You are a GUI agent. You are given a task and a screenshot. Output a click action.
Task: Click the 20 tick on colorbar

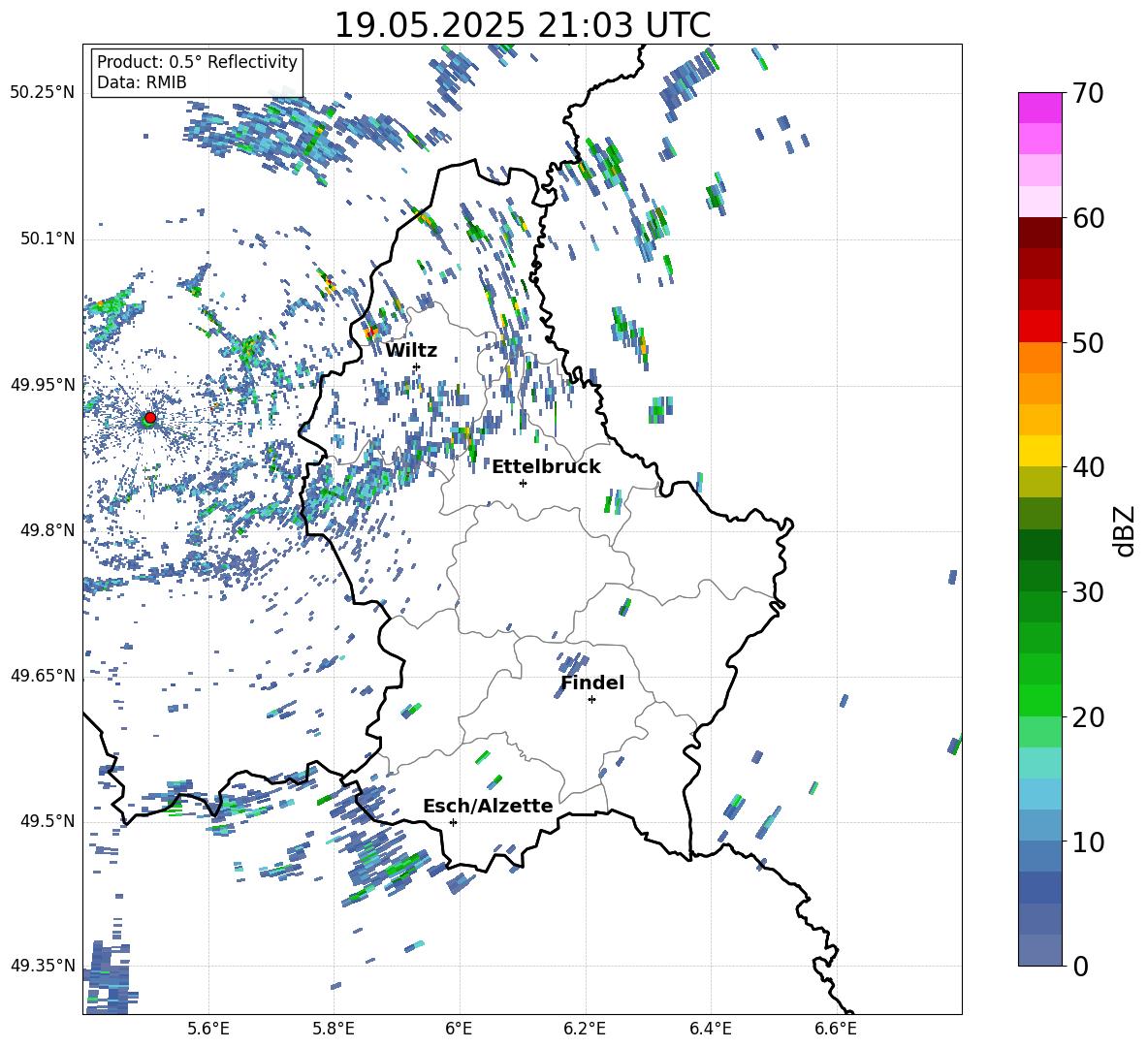(1088, 717)
